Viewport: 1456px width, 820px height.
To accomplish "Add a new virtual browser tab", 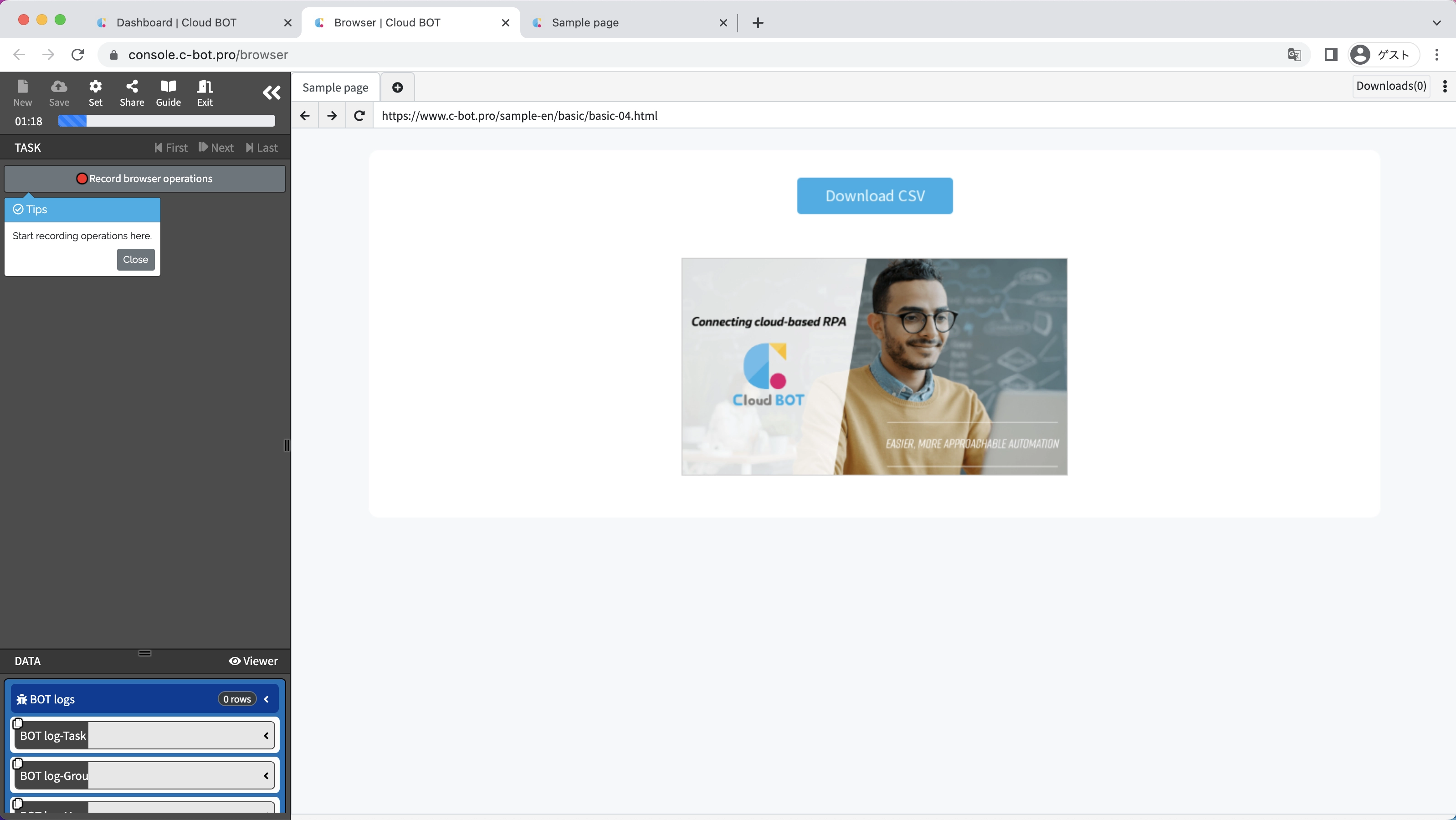I will click(x=397, y=87).
